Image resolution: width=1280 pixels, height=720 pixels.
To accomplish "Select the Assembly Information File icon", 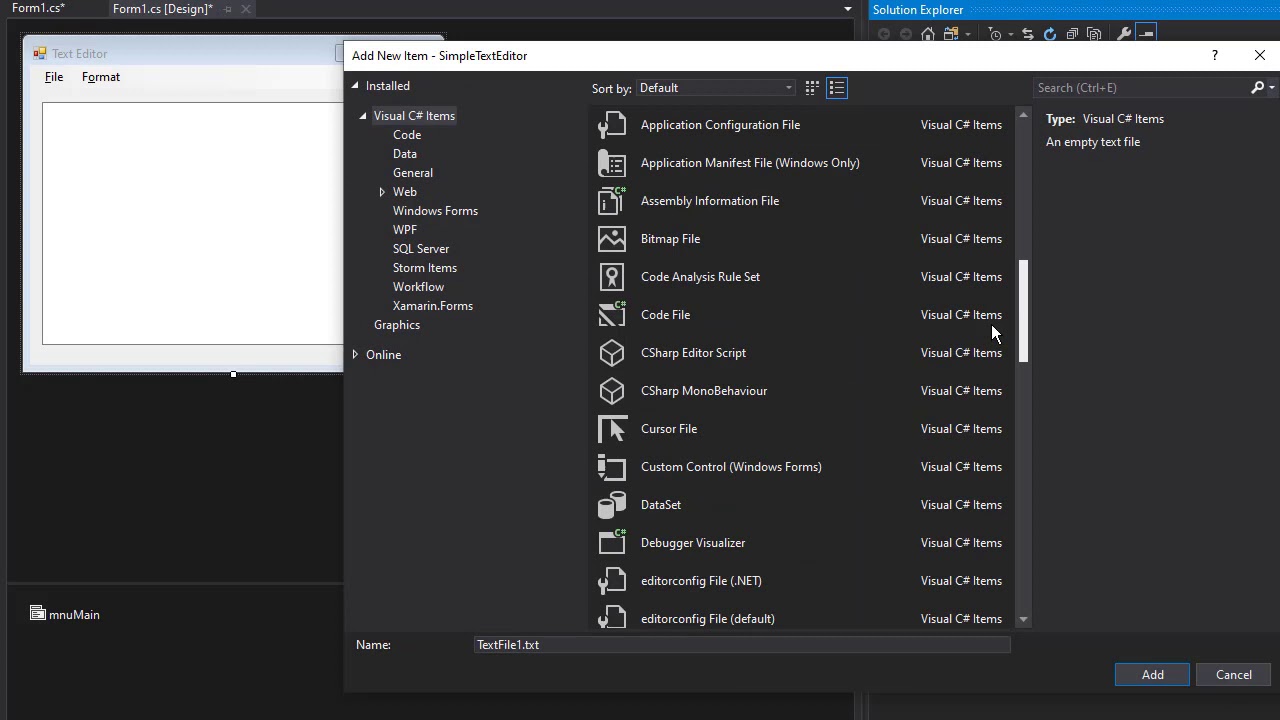I will pyautogui.click(x=611, y=201).
